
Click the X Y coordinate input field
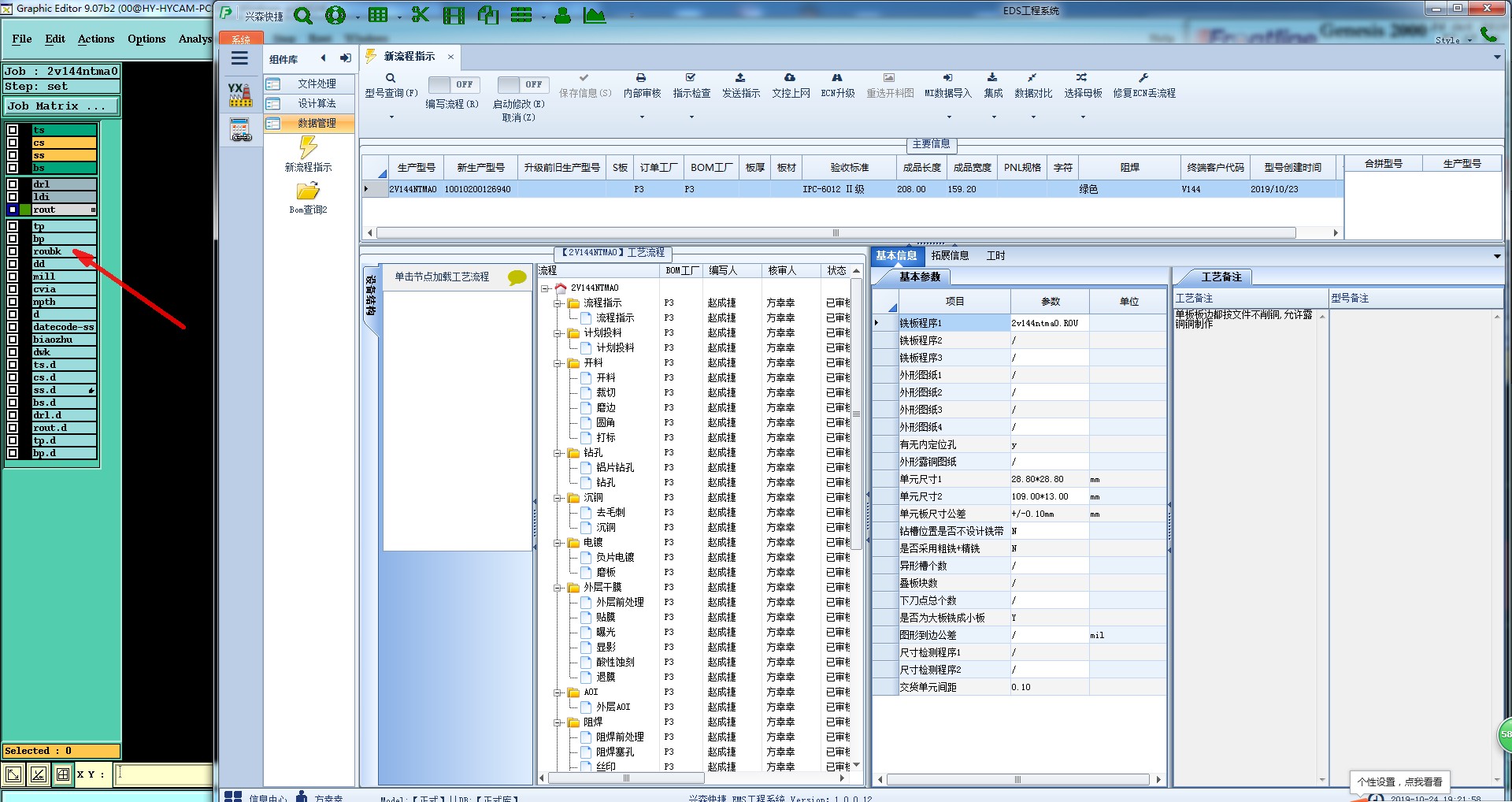[163, 774]
